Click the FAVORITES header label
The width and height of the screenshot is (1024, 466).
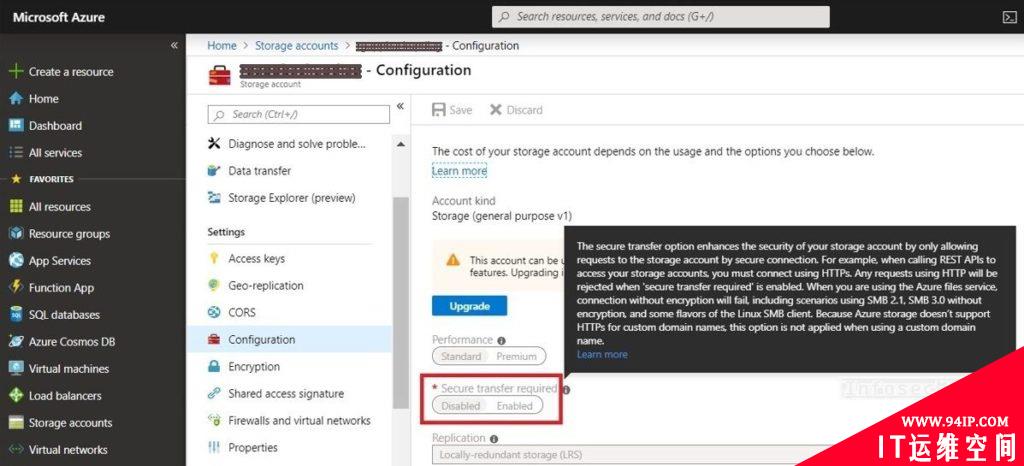pos(52,179)
